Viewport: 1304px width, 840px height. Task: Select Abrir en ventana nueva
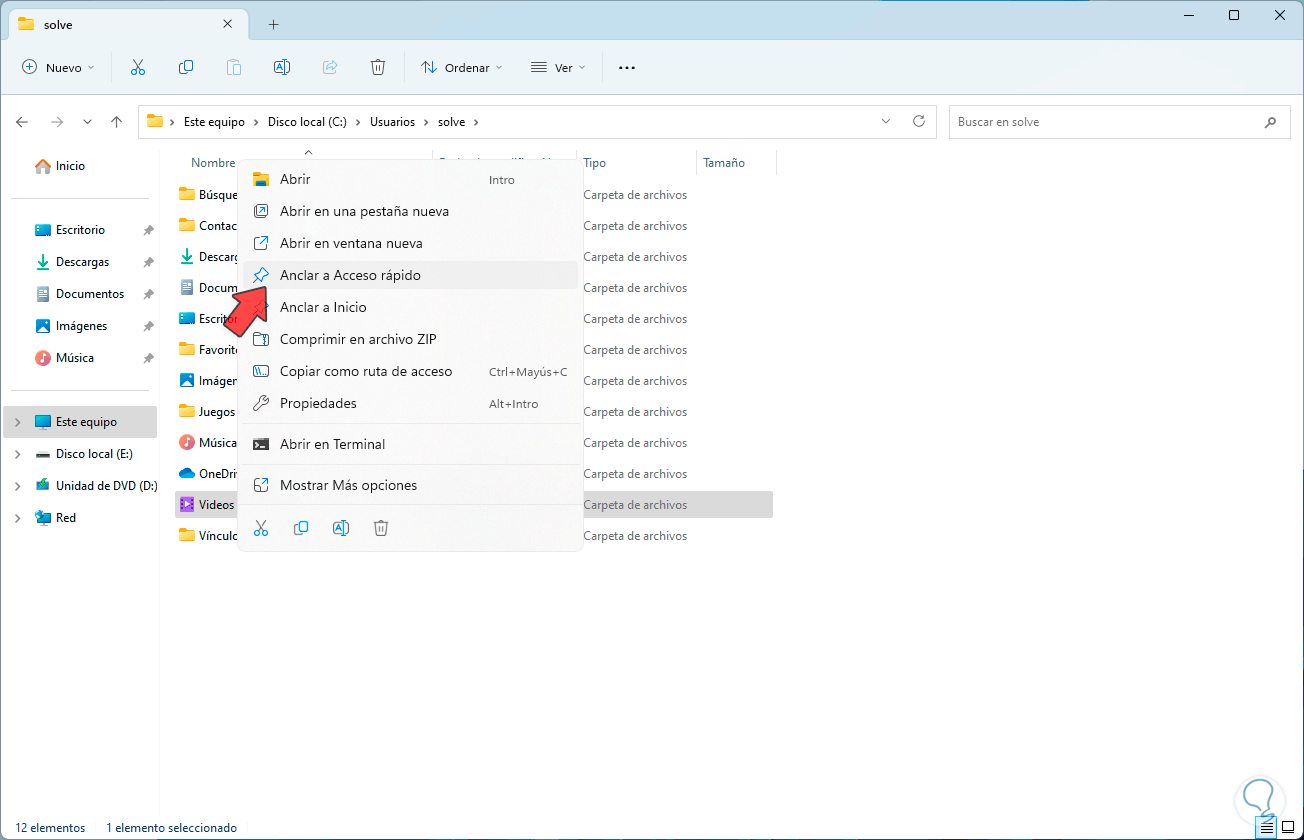(410, 243)
